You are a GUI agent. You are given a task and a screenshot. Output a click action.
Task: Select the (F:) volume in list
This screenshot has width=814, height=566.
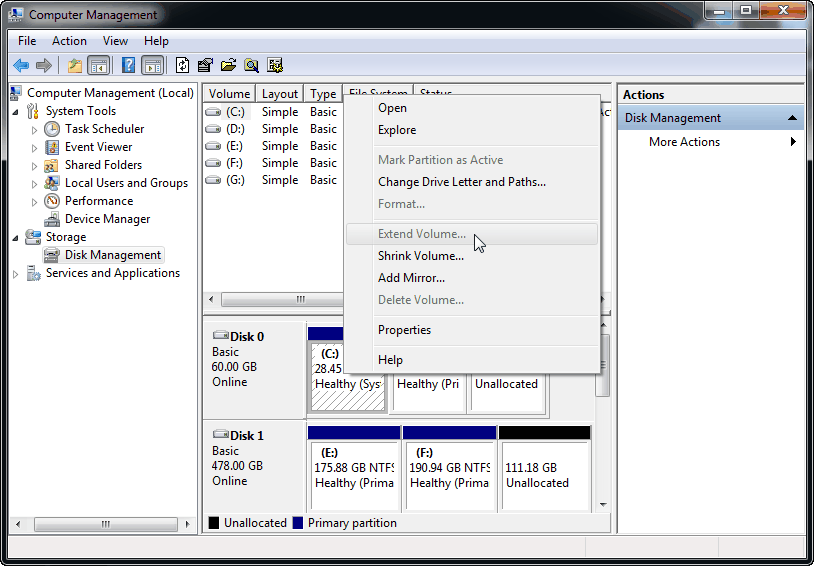pos(234,163)
